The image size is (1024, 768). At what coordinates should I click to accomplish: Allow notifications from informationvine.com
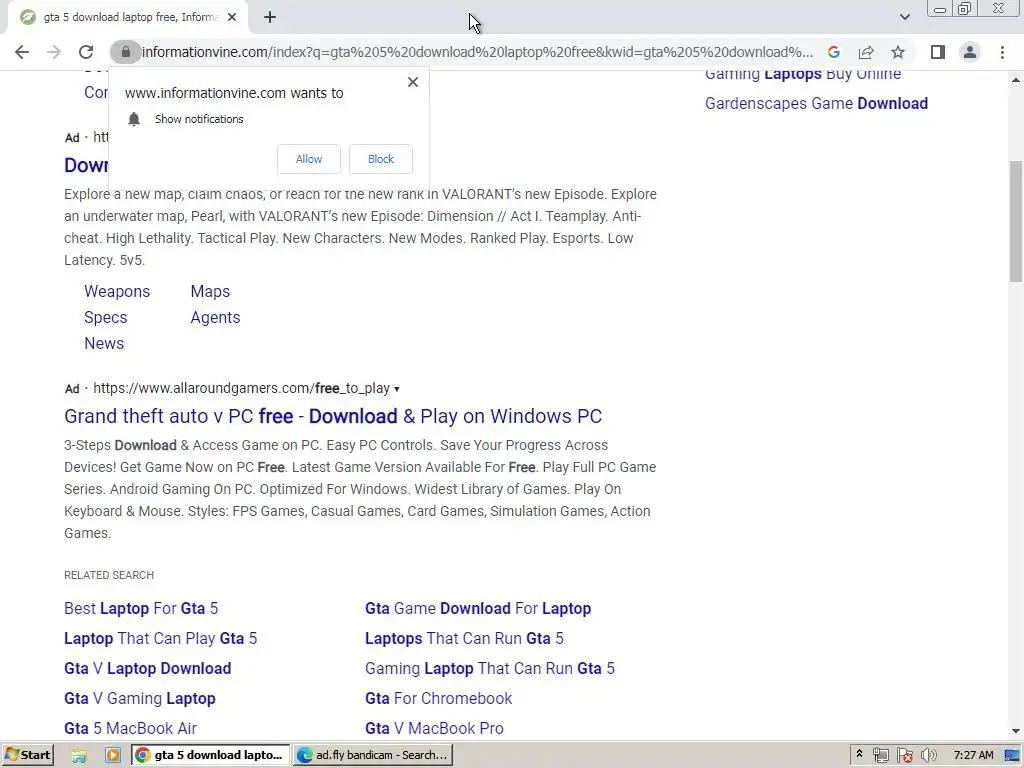309,159
